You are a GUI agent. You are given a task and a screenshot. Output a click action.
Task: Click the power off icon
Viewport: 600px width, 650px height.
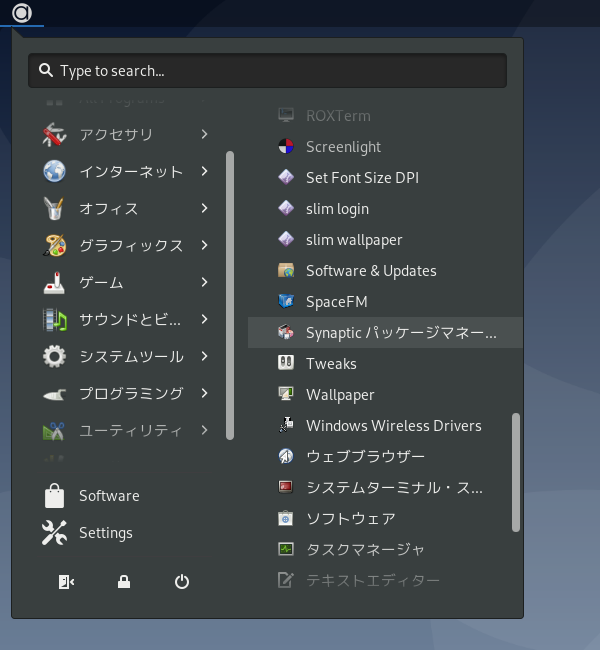click(182, 582)
